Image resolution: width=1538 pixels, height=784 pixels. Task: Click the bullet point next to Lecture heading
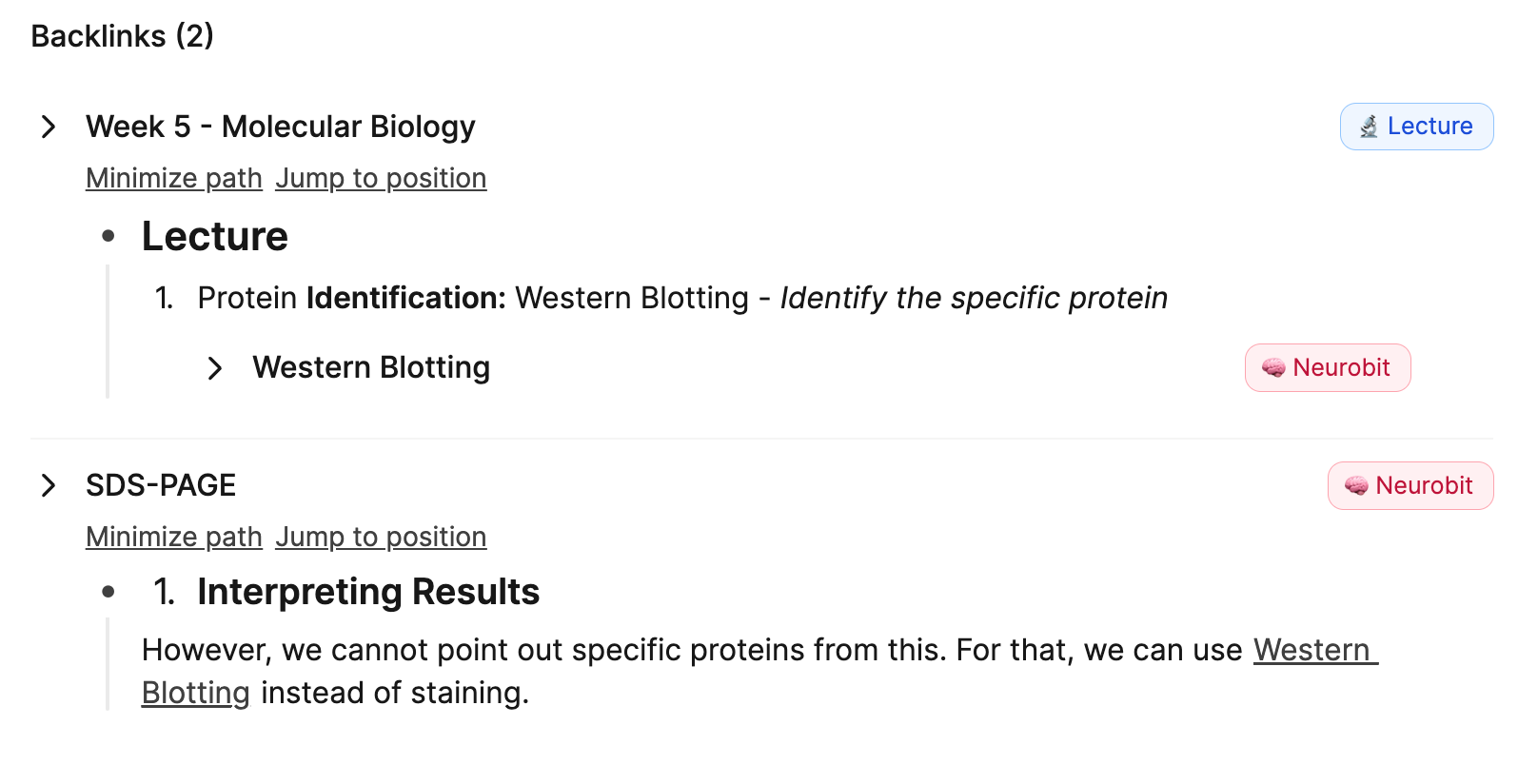[108, 236]
